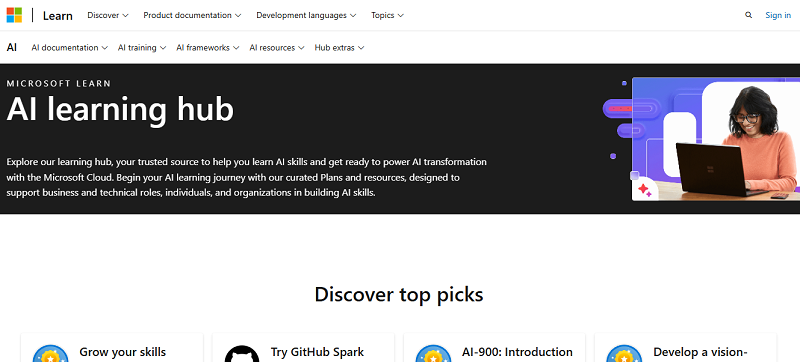Open the Hub extras dropdown
Viewport: 800px width, 362px height.
point(339,47)
